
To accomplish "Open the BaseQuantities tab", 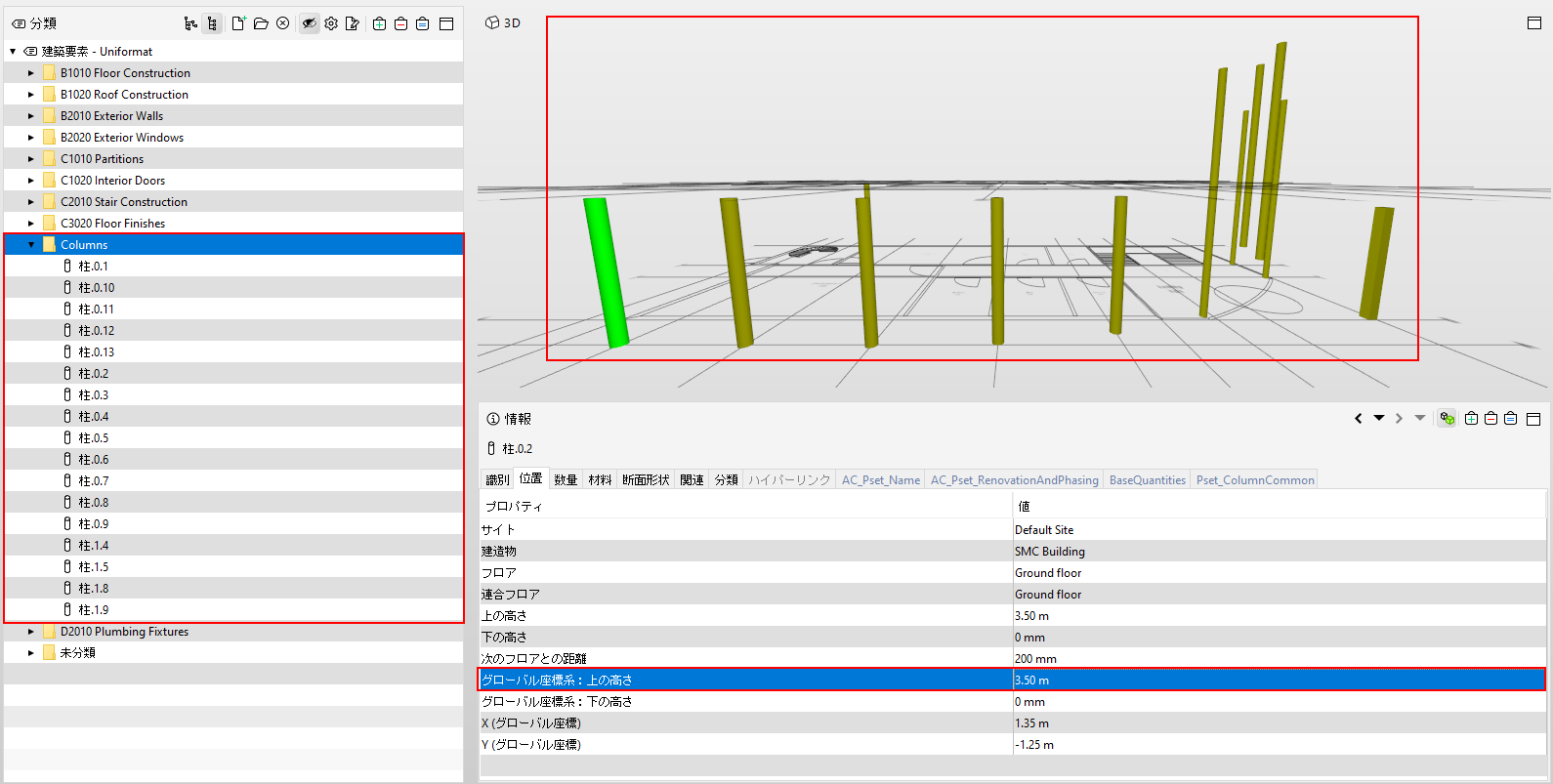I will coord(1147,479).
